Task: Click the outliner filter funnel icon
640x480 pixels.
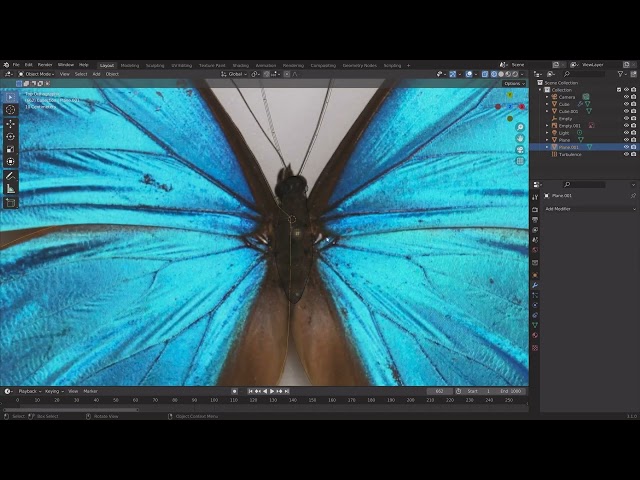Action: click(x=620, y=74)
